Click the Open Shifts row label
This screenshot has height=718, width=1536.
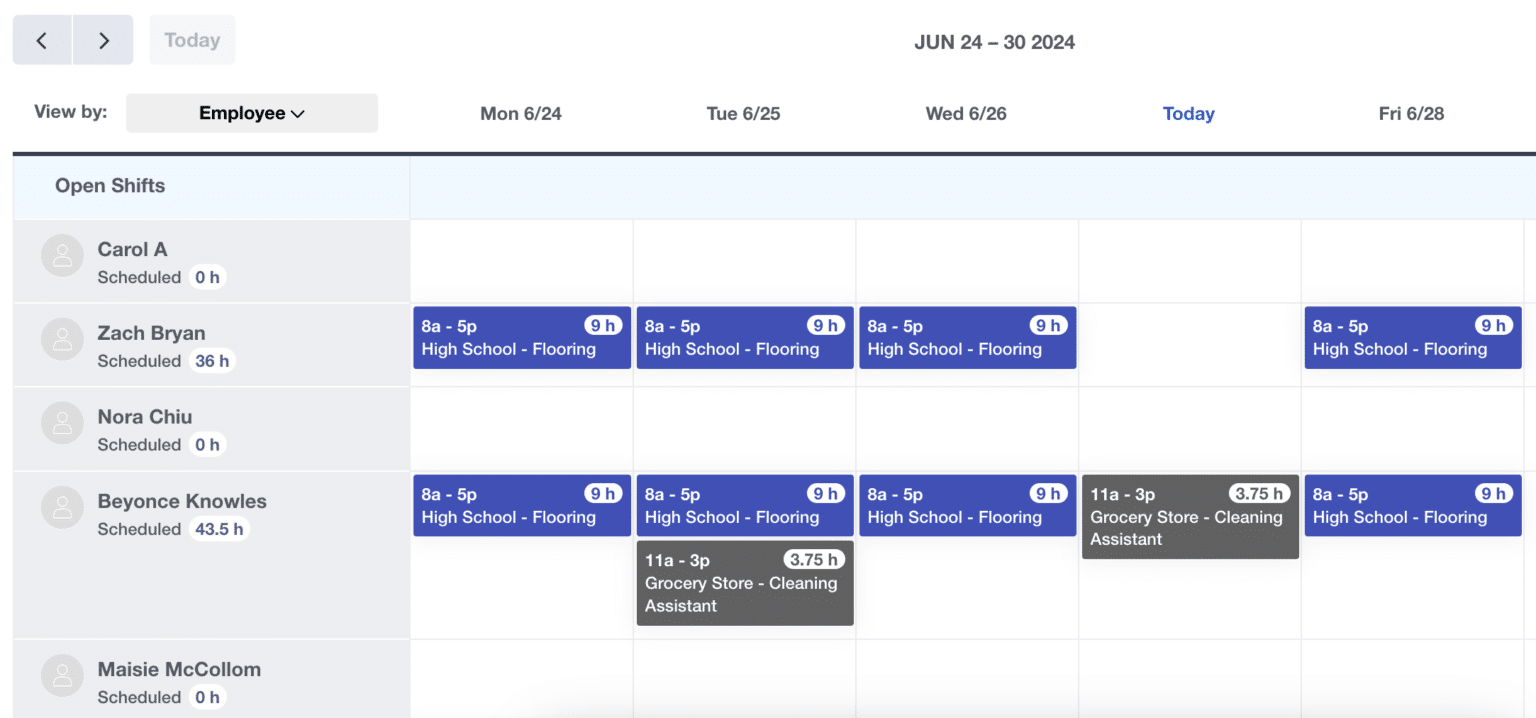110,186
